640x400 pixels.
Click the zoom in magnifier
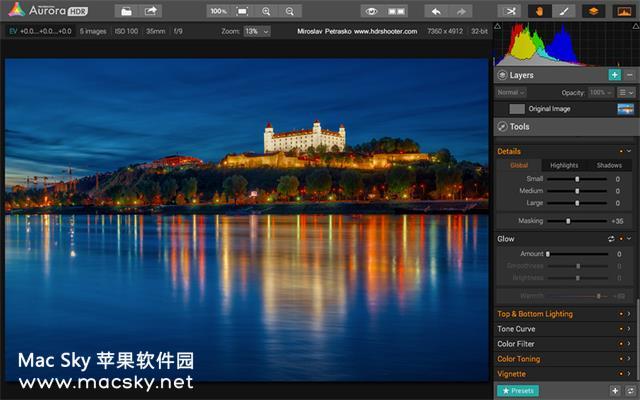tap(266, 11)
